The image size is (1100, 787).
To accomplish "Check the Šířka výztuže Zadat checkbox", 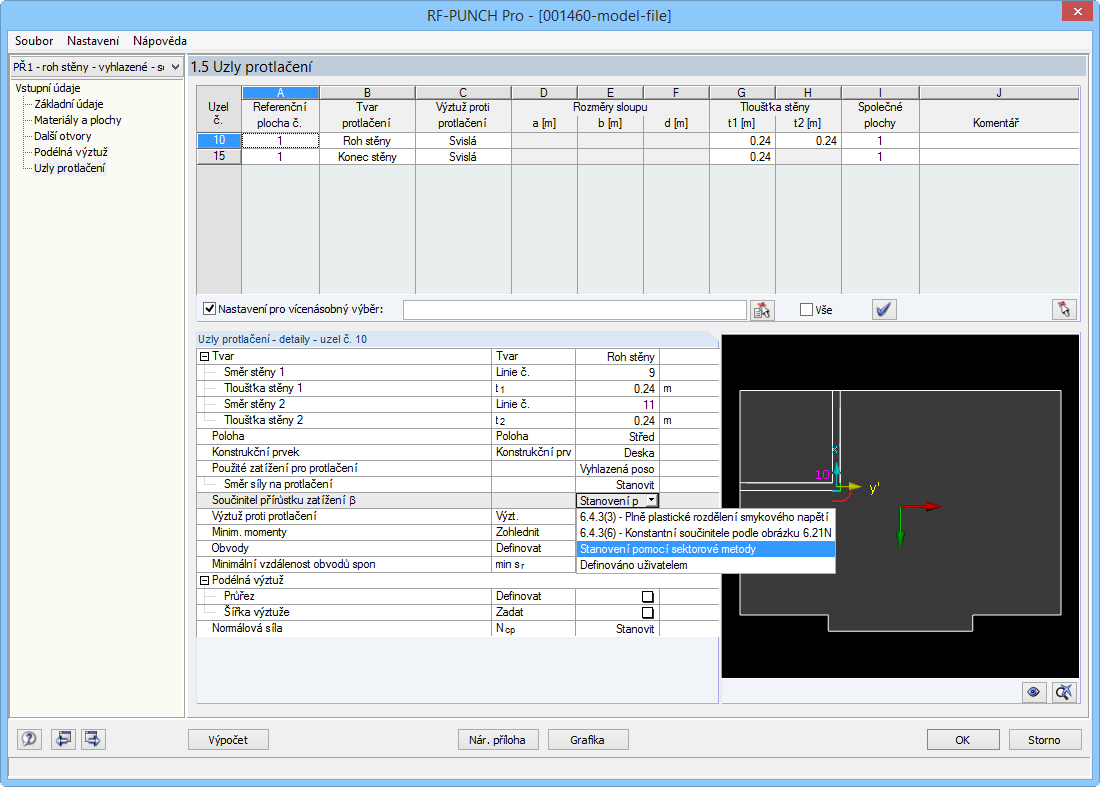I will (648, 612).
